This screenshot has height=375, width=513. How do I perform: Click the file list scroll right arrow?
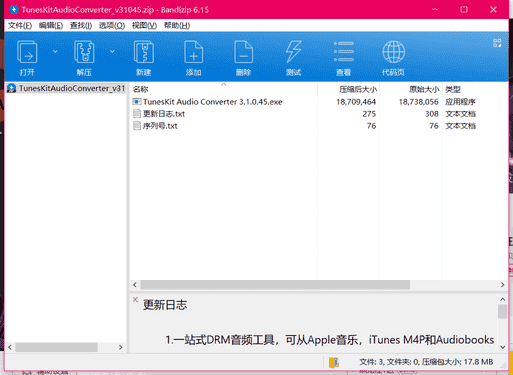pos(502,285)
